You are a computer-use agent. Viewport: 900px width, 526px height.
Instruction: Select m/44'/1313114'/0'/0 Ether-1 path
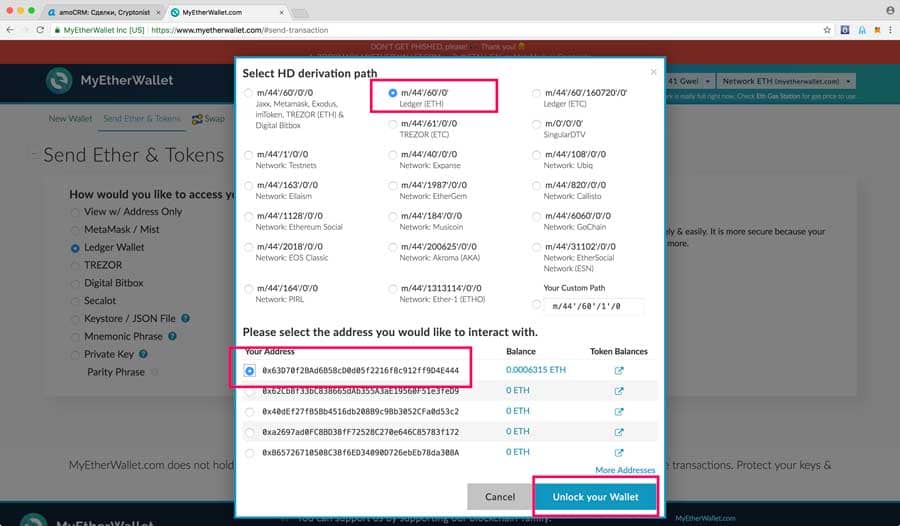393,288
